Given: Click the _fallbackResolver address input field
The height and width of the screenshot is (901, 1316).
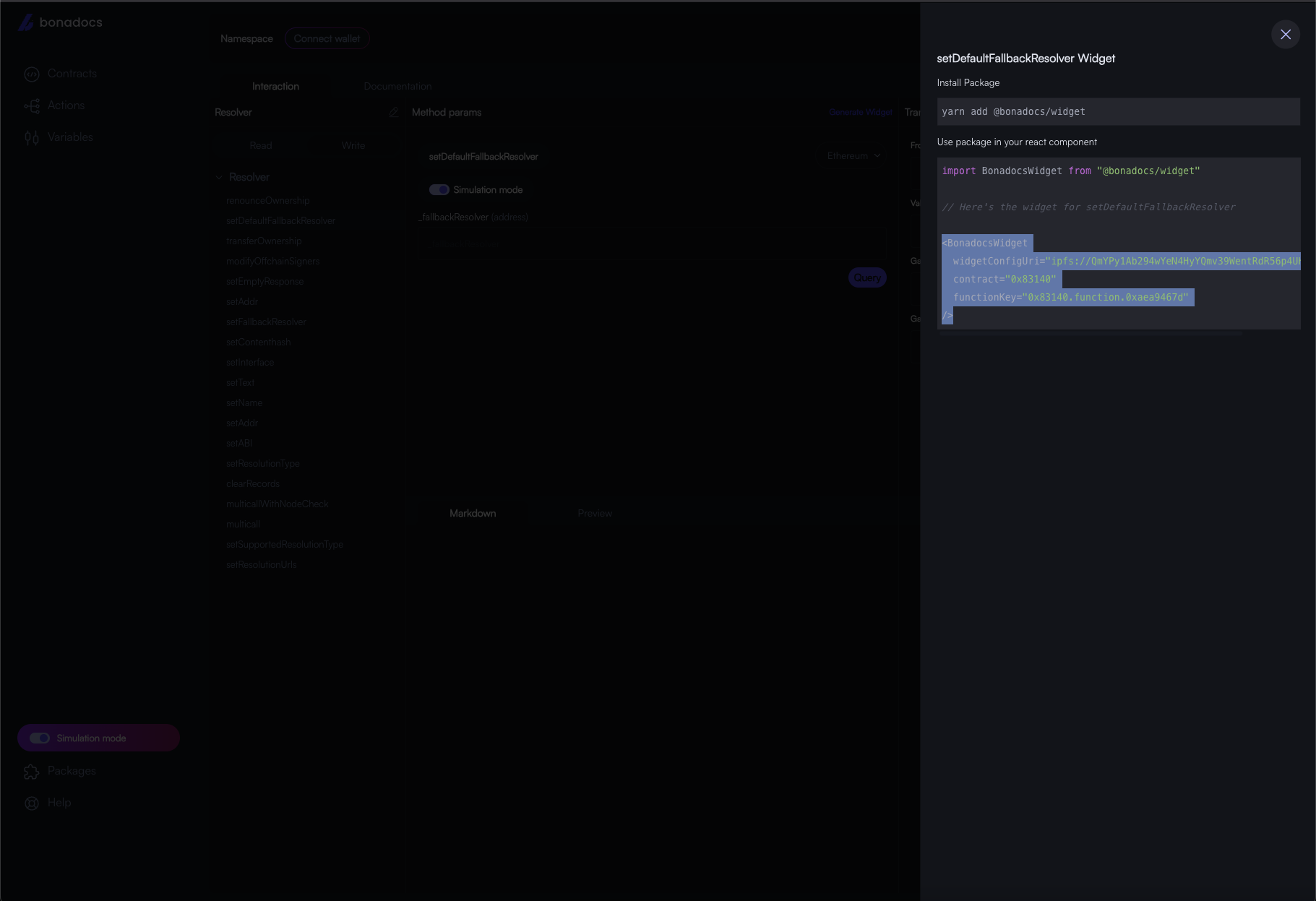Looking at the screenshot, I should pyautogui.click(x=653, y=244).
